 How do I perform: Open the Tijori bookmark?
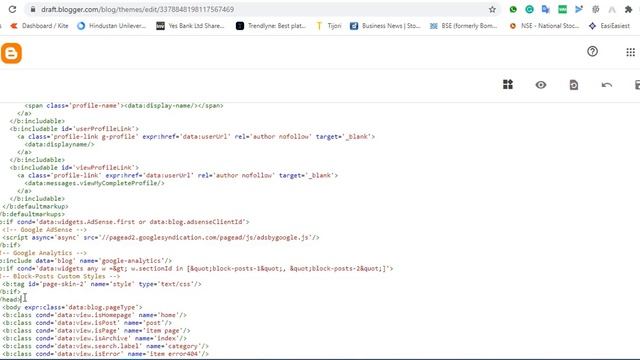click(329, 26)
